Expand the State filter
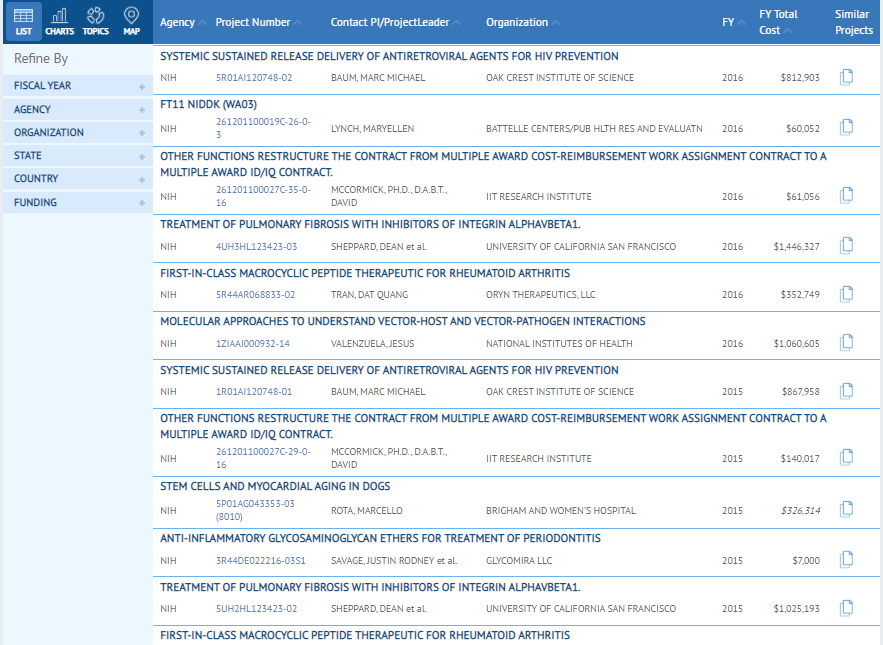The image size is (883, 645). click(78, 155)
